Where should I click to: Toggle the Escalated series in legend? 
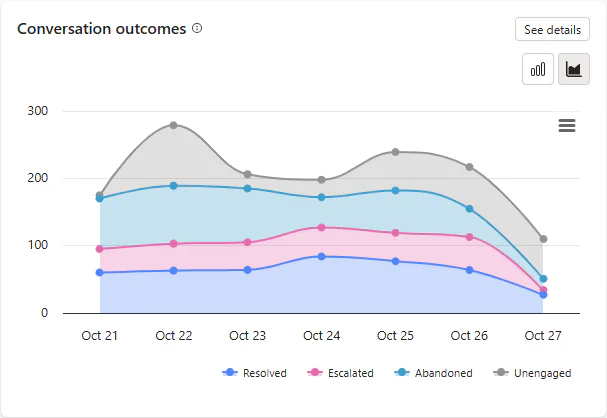click(340, 373)
